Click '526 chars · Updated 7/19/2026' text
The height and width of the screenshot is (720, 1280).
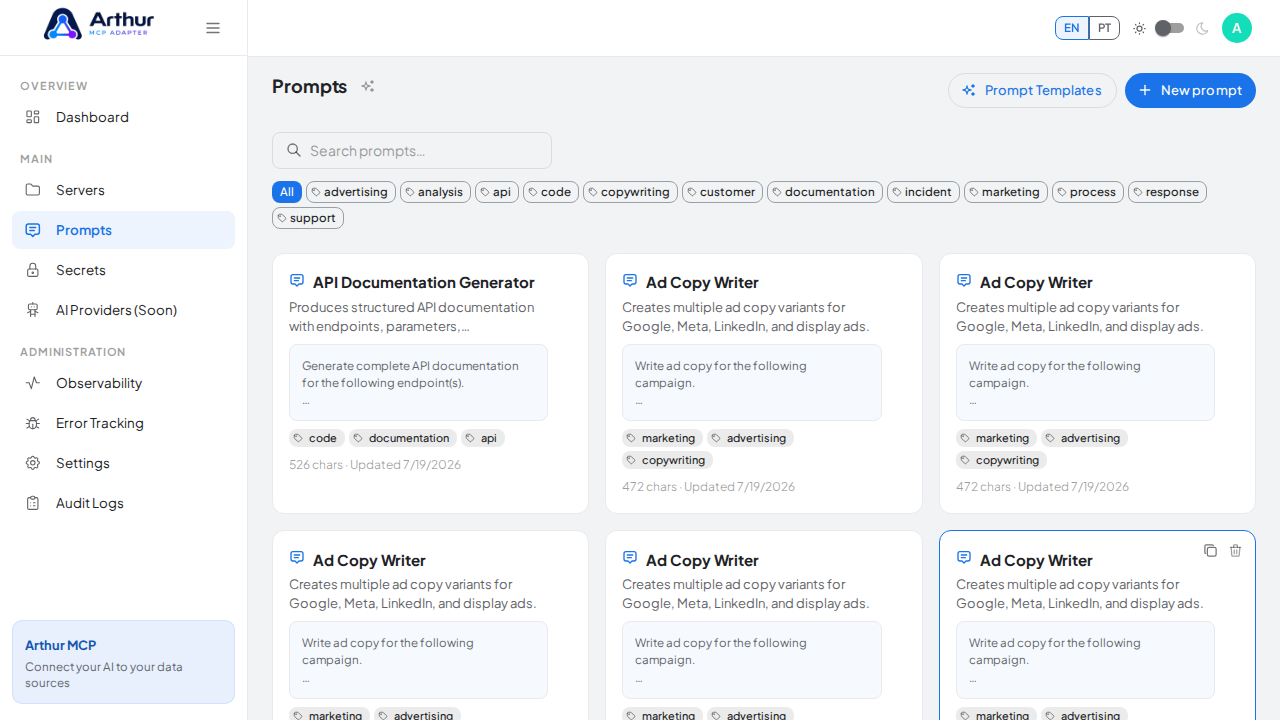coord(375,465)
